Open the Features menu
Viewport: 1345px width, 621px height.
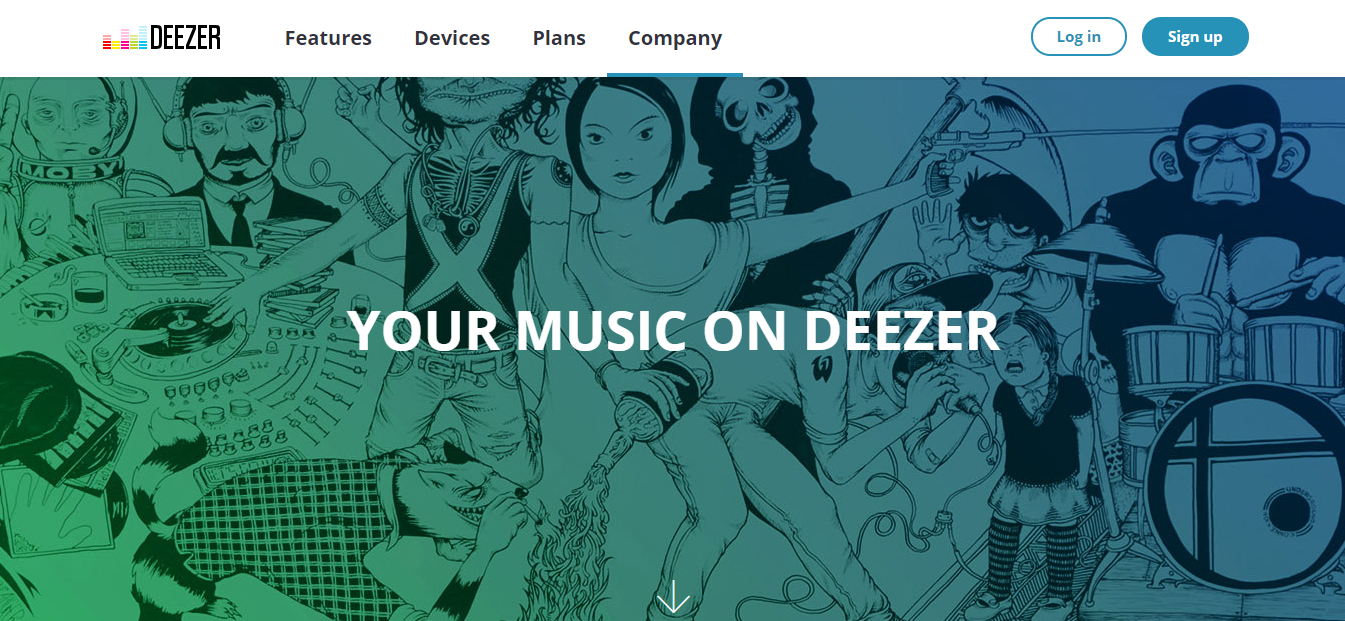click(x=328, y=38)
